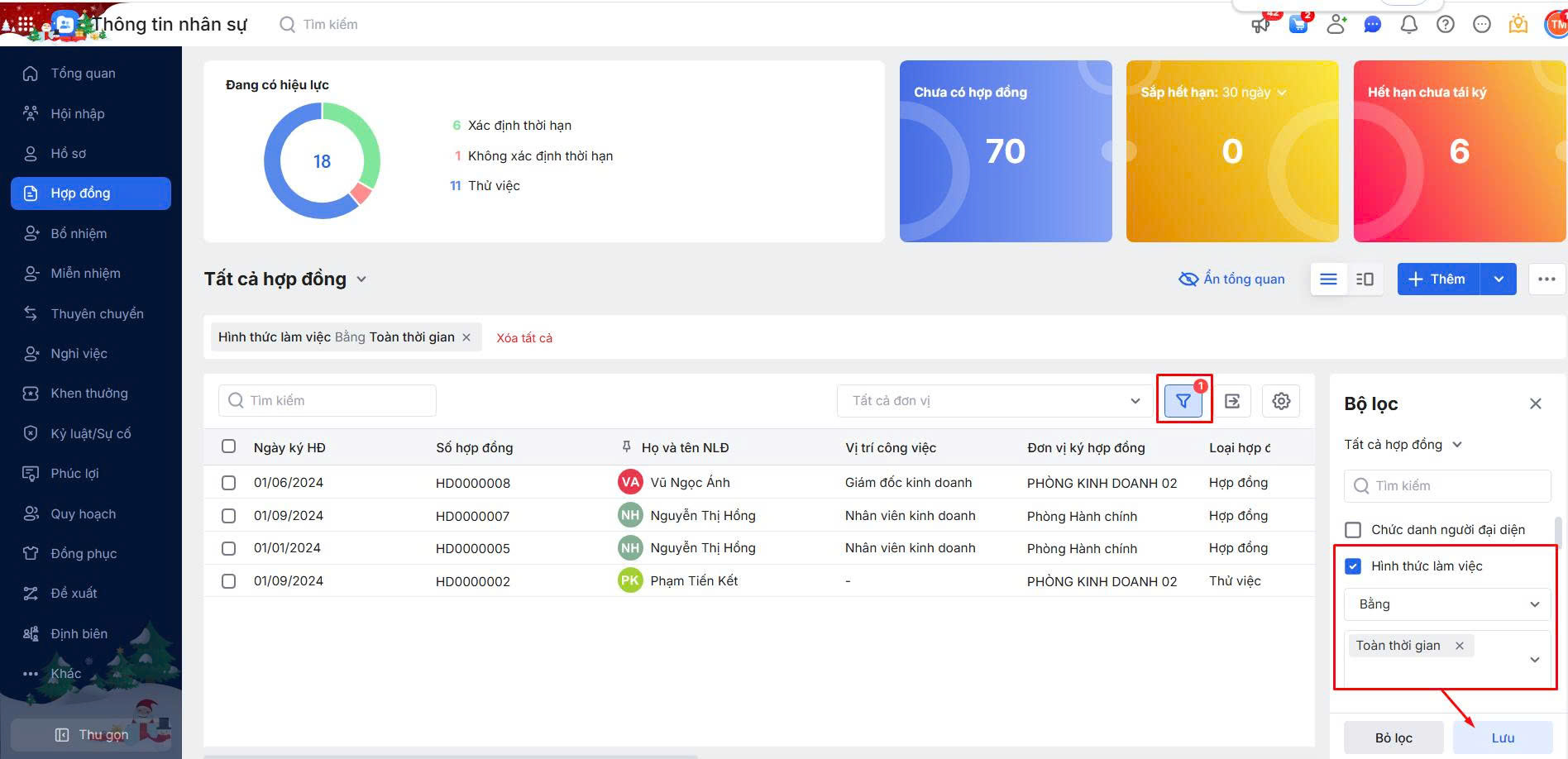Screen dimensions: 1568x759
Task: Open table column settings gear
Action: (x=1281, y=401)
